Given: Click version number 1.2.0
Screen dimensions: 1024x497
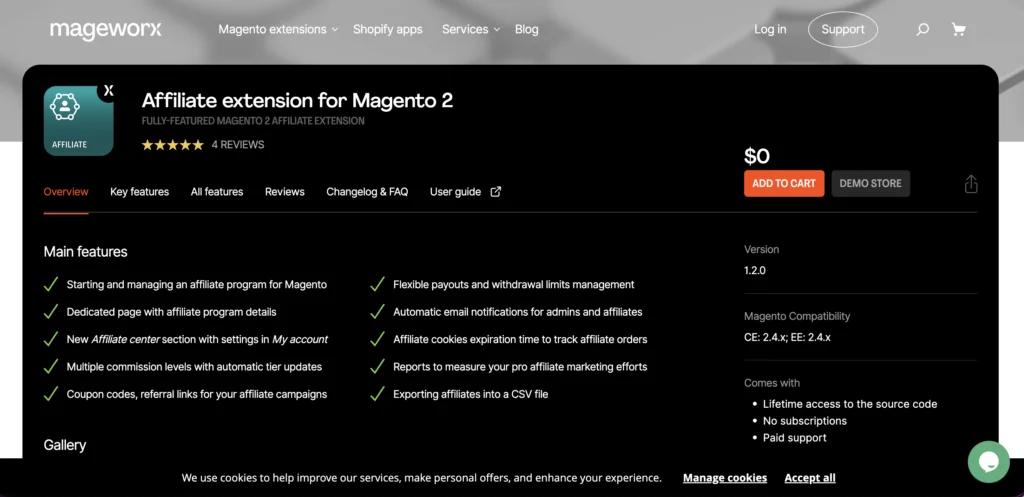Looking at the screenshot, I should [x=754, y=270].
